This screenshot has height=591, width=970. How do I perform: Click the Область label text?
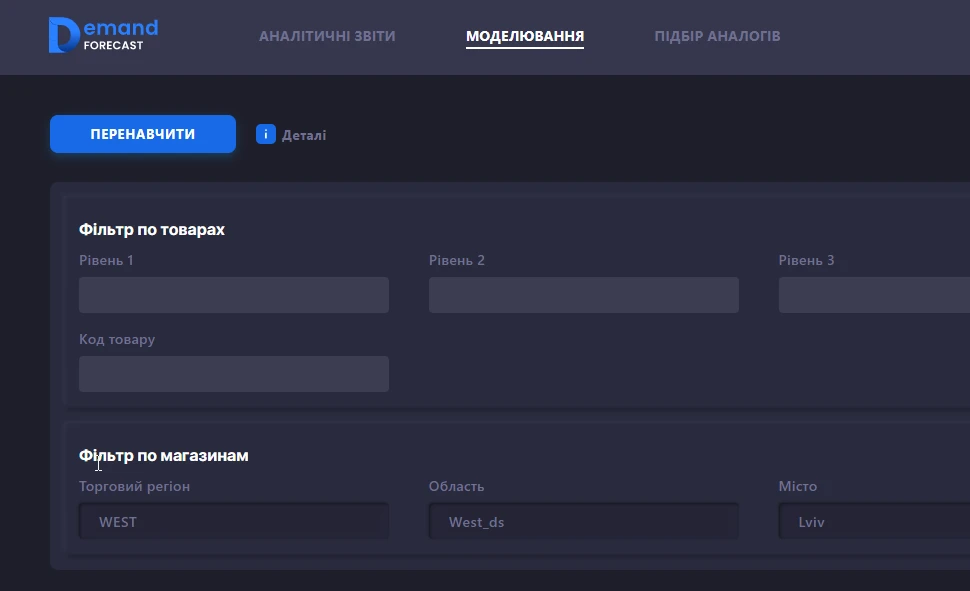click(456, 487)
